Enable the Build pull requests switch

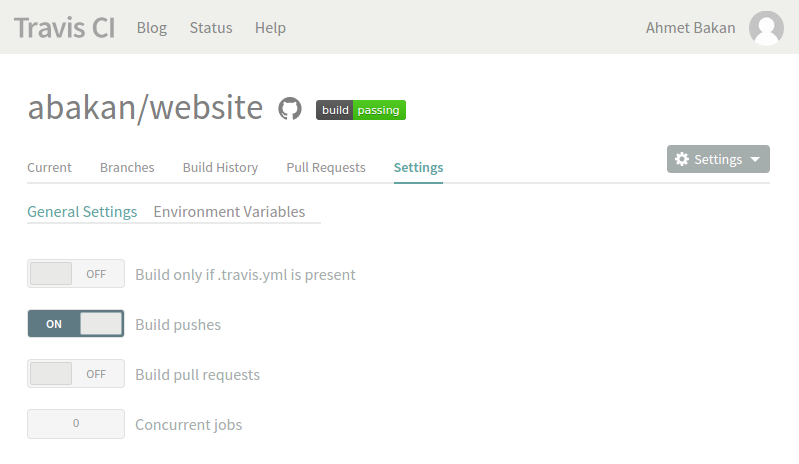pos(76,374)
